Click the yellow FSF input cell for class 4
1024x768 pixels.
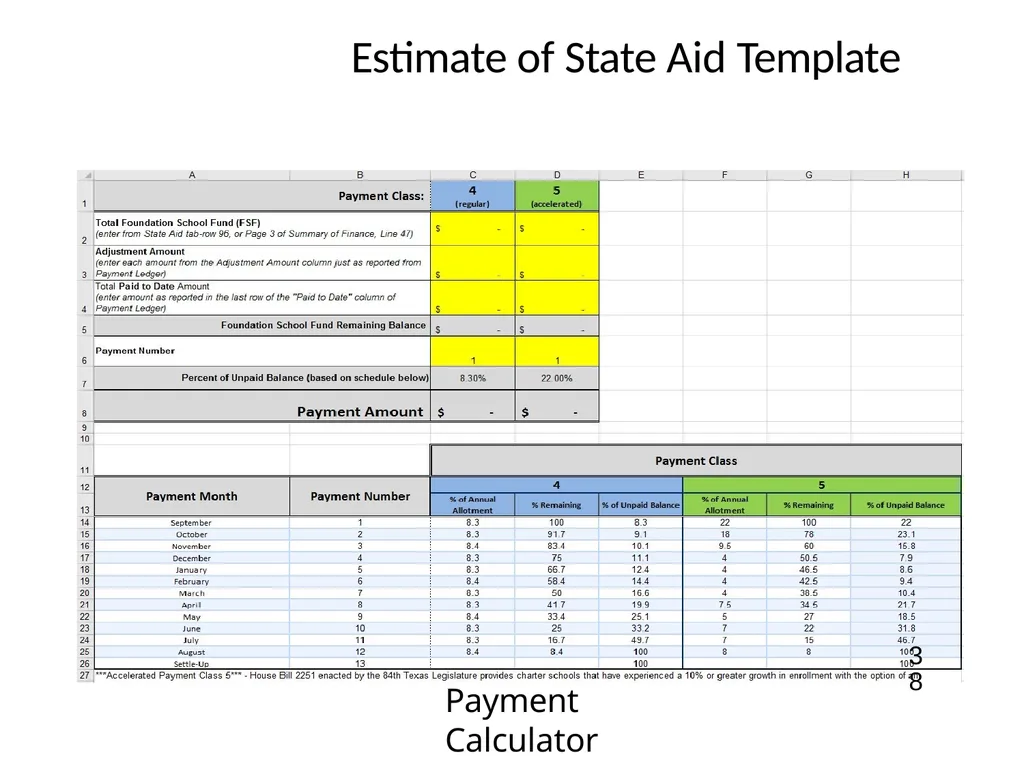click(473, 228)
